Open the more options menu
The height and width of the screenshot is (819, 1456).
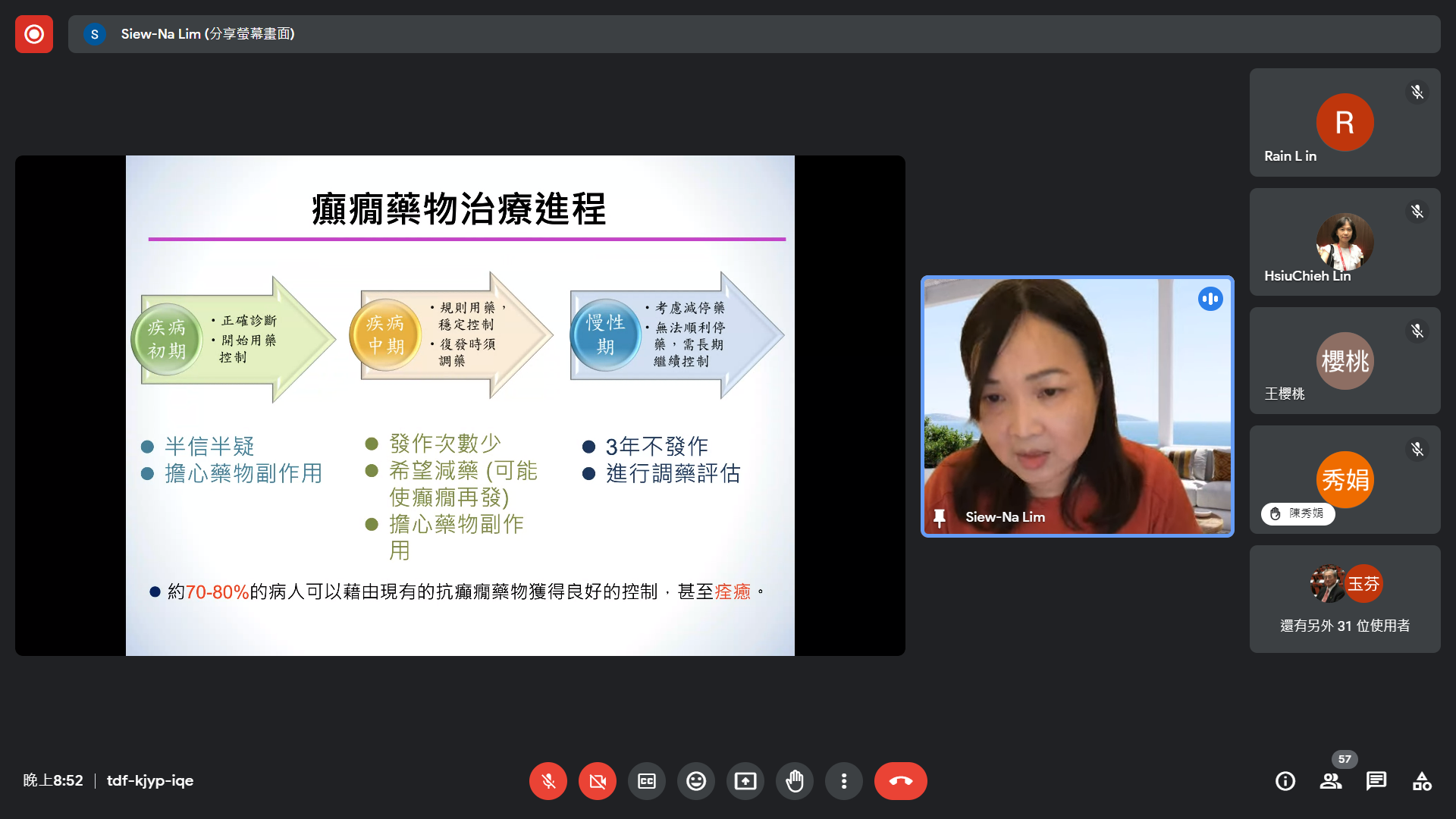pyautogui.click(x=844, y=781)
